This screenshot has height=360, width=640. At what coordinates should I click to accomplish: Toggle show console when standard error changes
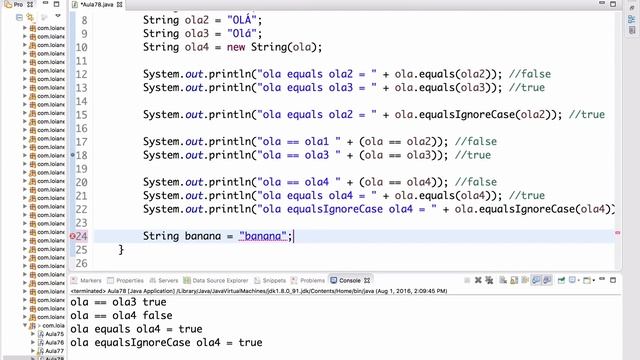coord(547,280)
